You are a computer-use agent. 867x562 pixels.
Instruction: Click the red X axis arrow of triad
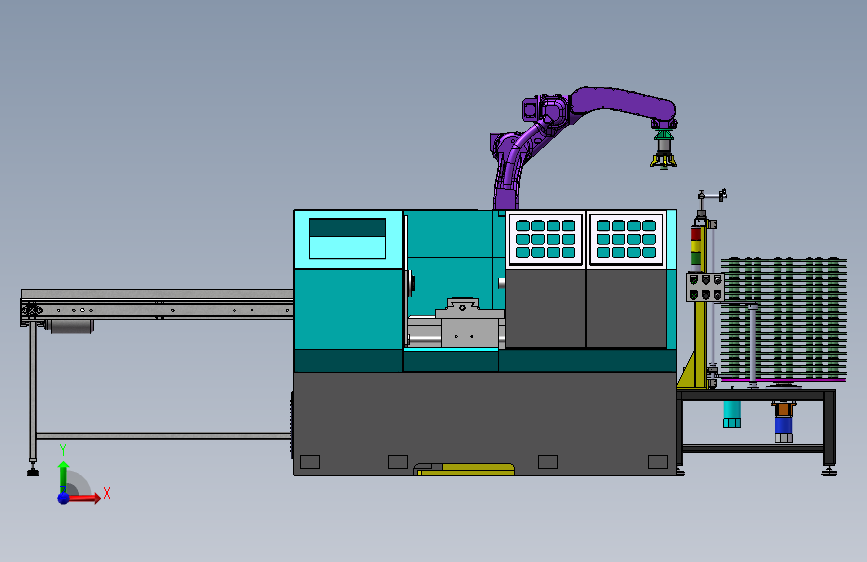(84, 498)
